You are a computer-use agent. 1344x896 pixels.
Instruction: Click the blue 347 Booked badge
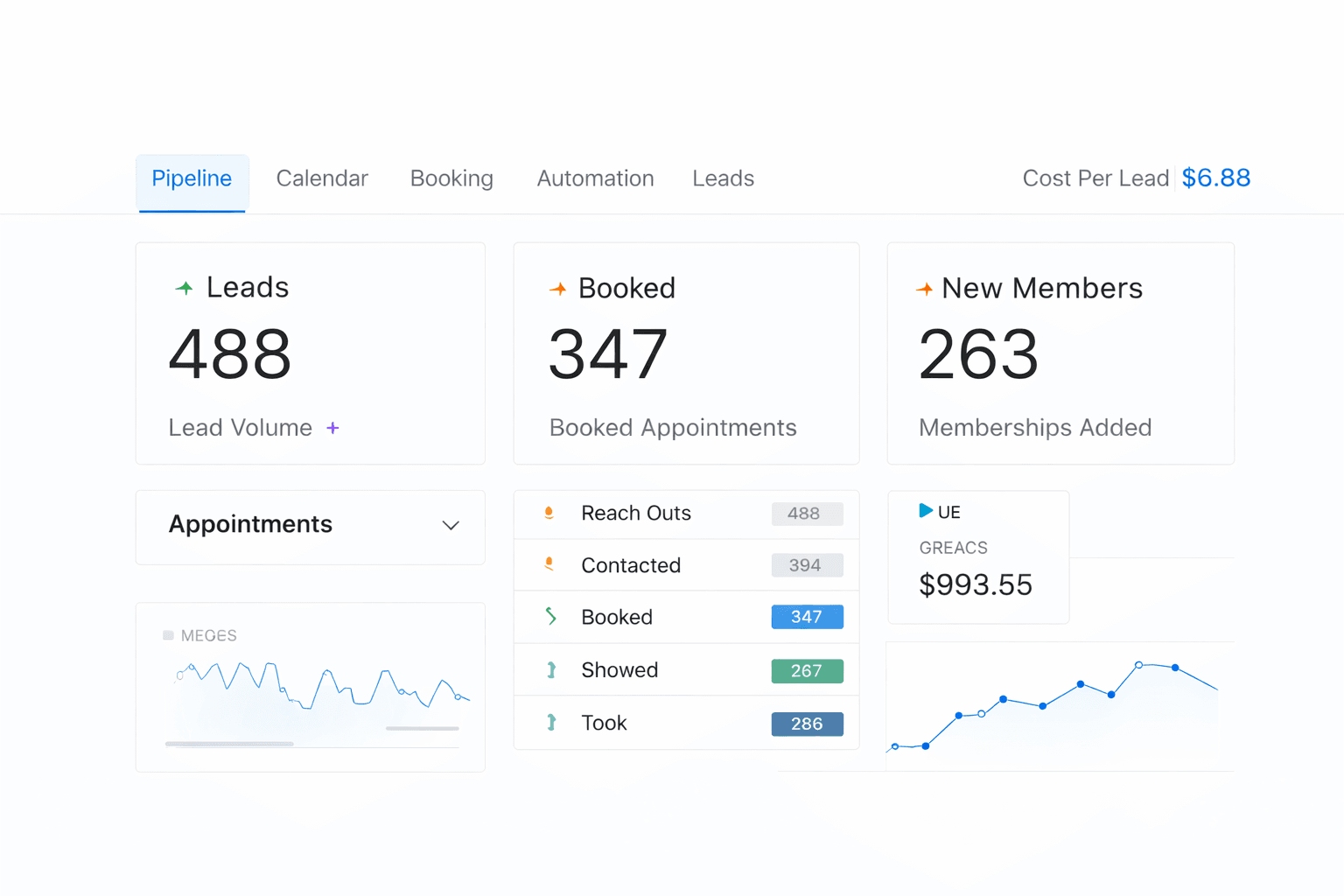click(807, 617)
